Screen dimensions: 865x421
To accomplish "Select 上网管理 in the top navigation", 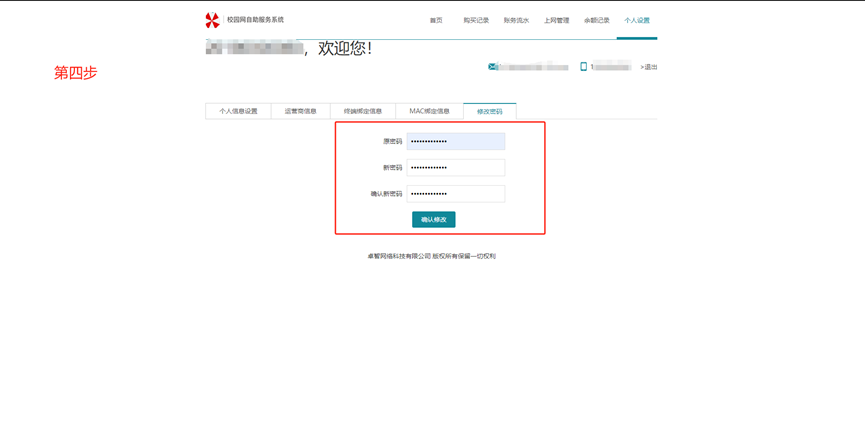I will pos(556,21).
